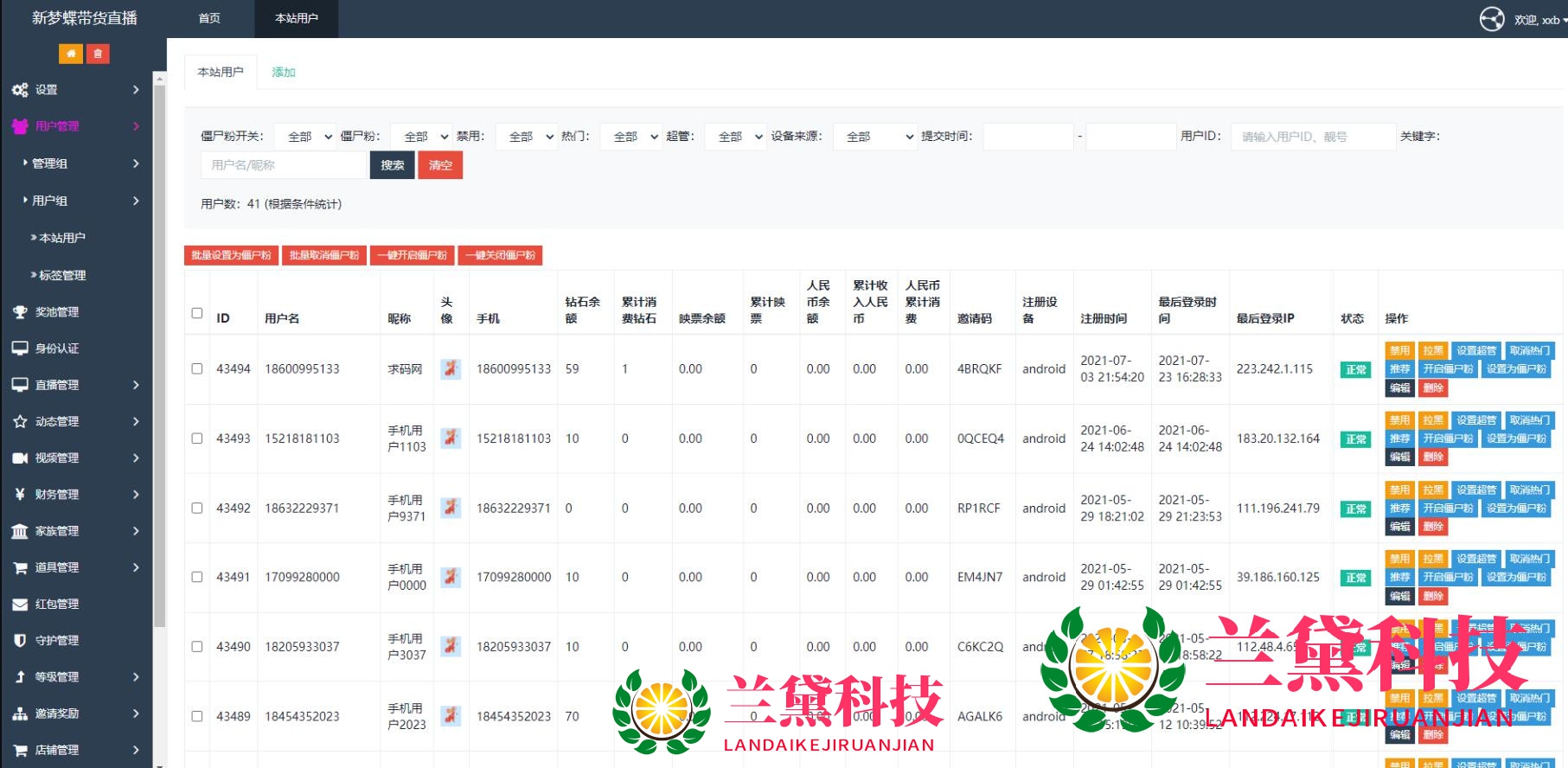Open the 僵尸粉开关 dropdown filter
Image resolution: width=1568 pixels, height=768 pixels.
[x=304, y=137]
